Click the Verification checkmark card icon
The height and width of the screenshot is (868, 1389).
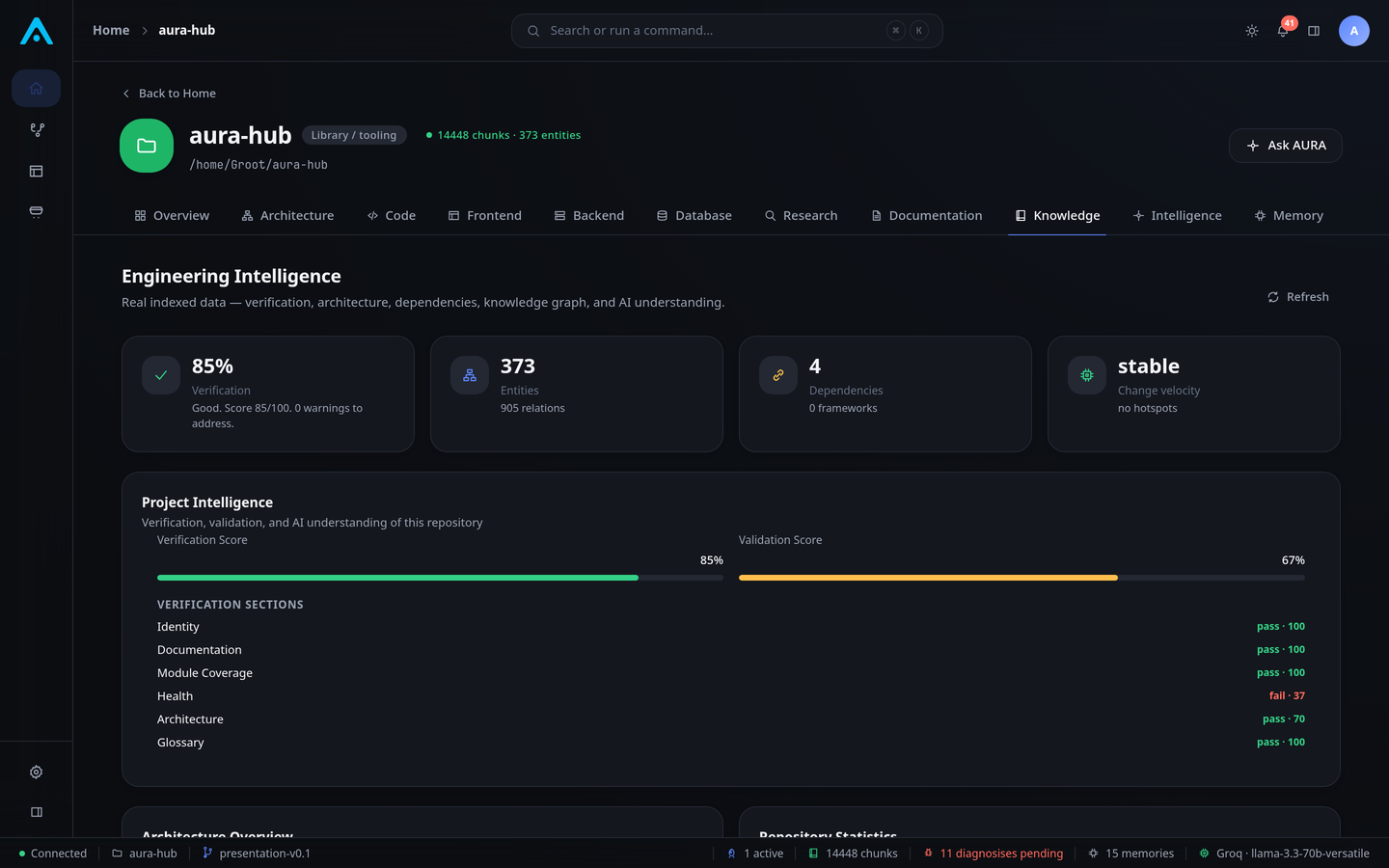(x=161, y=375)
